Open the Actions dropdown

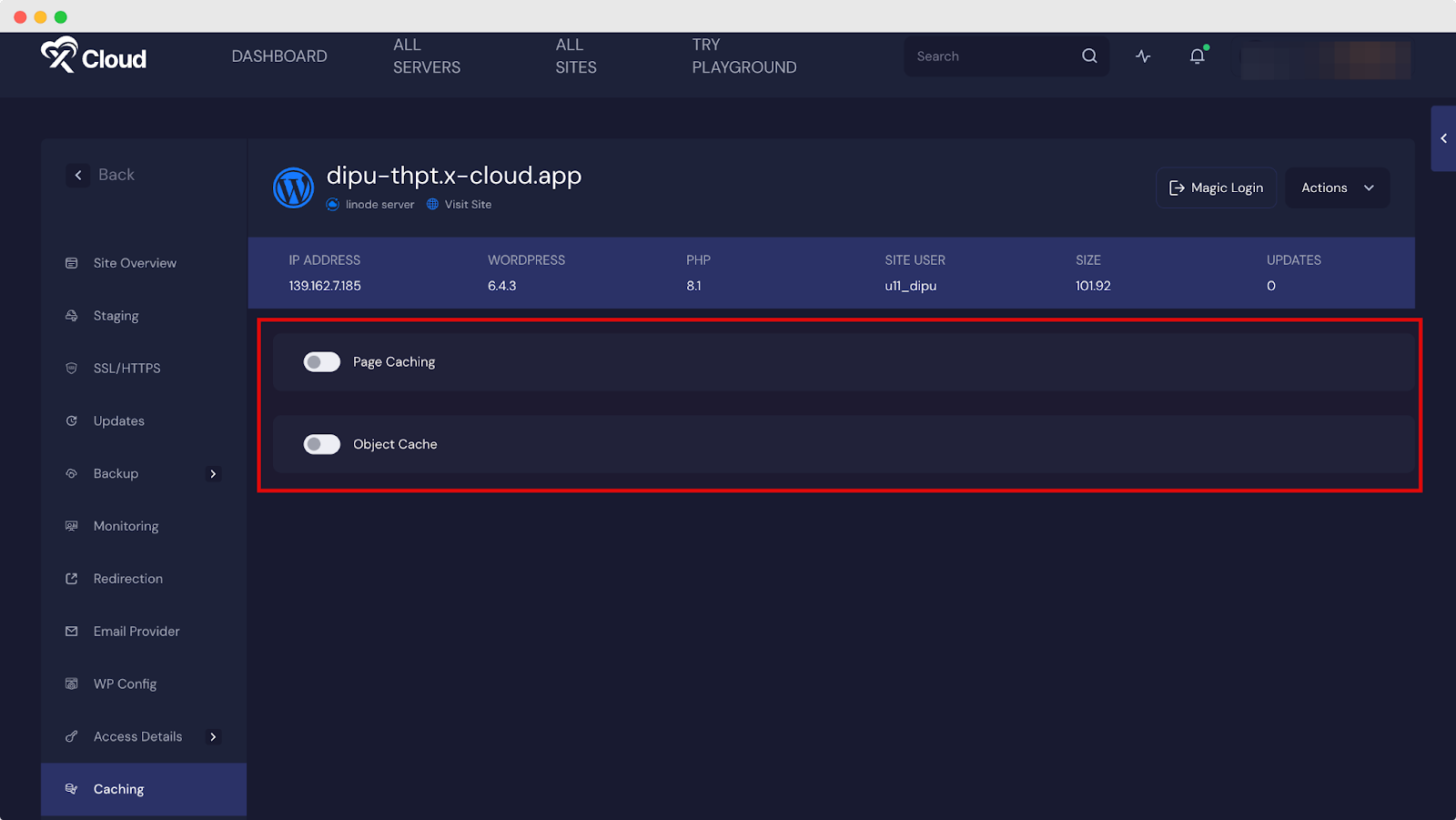[x=1336, y=188]
